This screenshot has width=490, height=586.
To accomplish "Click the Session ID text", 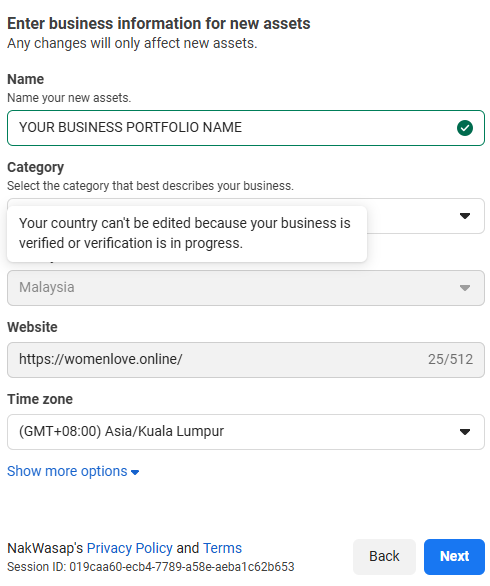I will coord(151,567).
